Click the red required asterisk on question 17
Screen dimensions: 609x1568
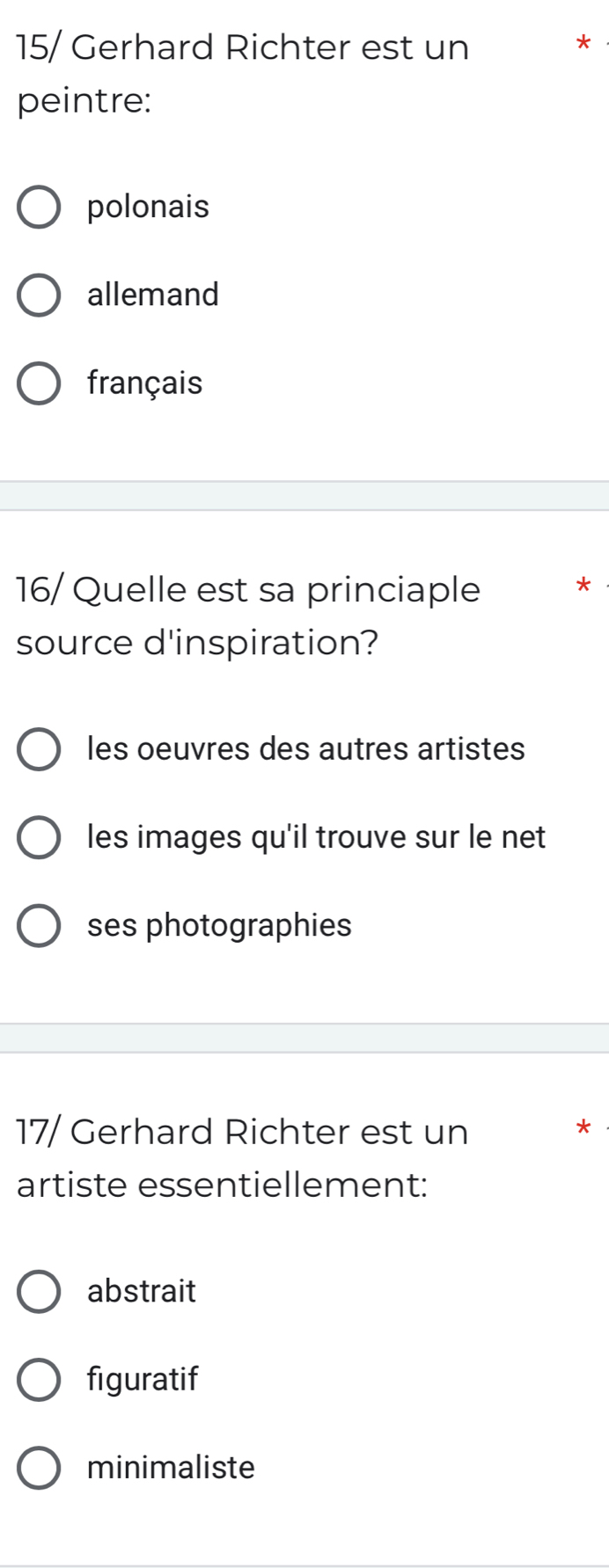tap(580, 1127)
